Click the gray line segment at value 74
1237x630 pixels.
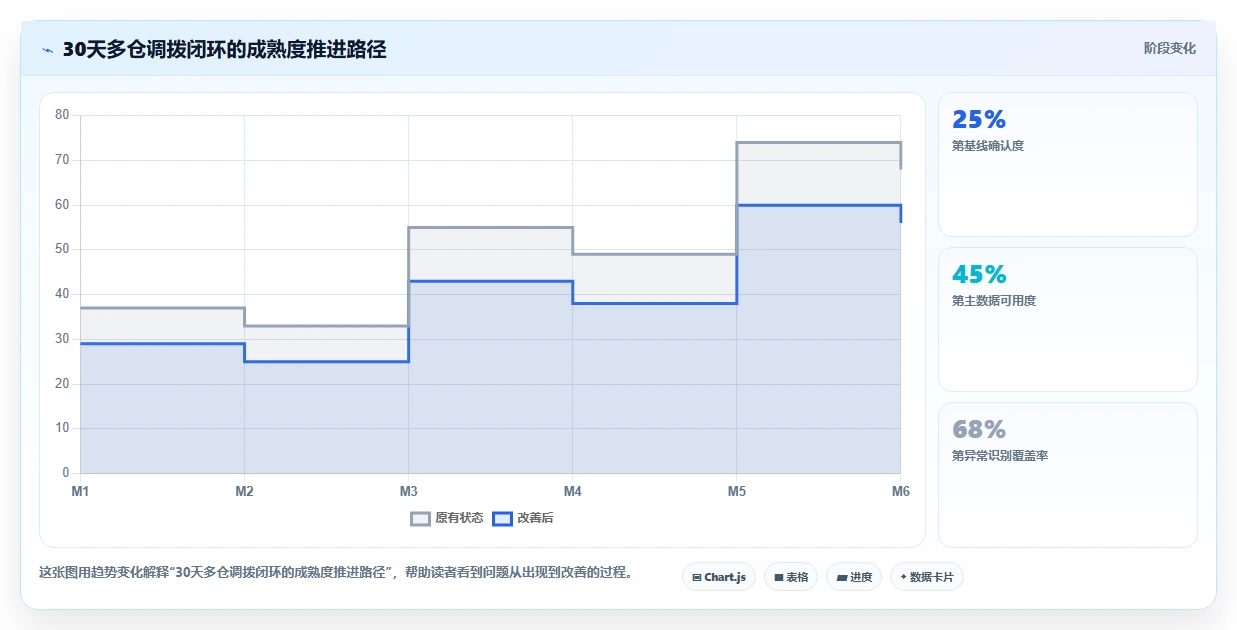pyautogui.click(x=818, y=142)
